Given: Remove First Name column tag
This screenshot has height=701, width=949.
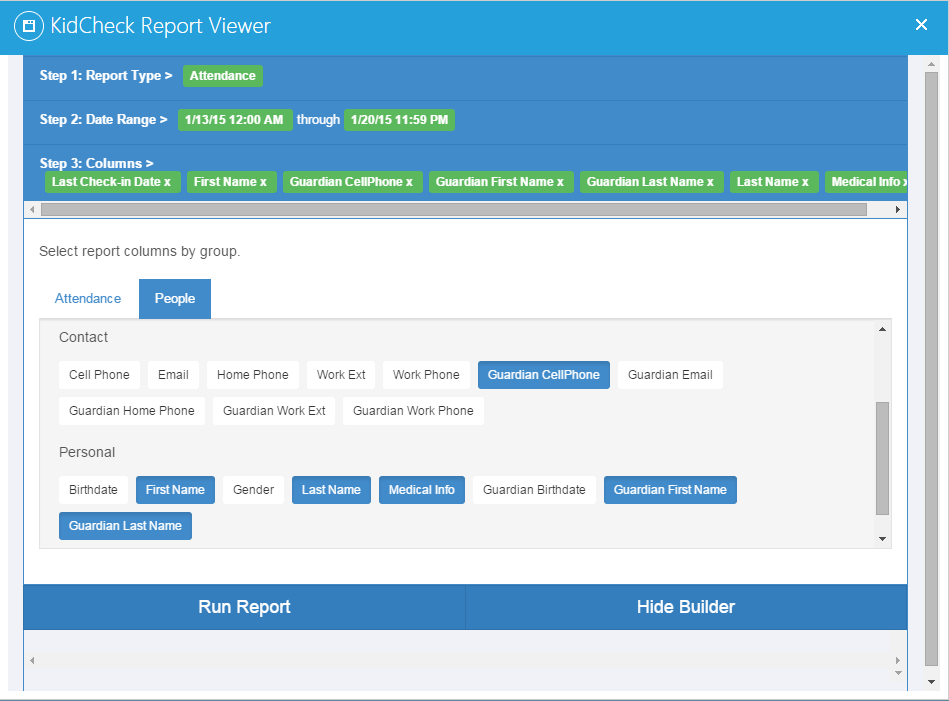Looking at the screenshot, I should pos(263,182).
